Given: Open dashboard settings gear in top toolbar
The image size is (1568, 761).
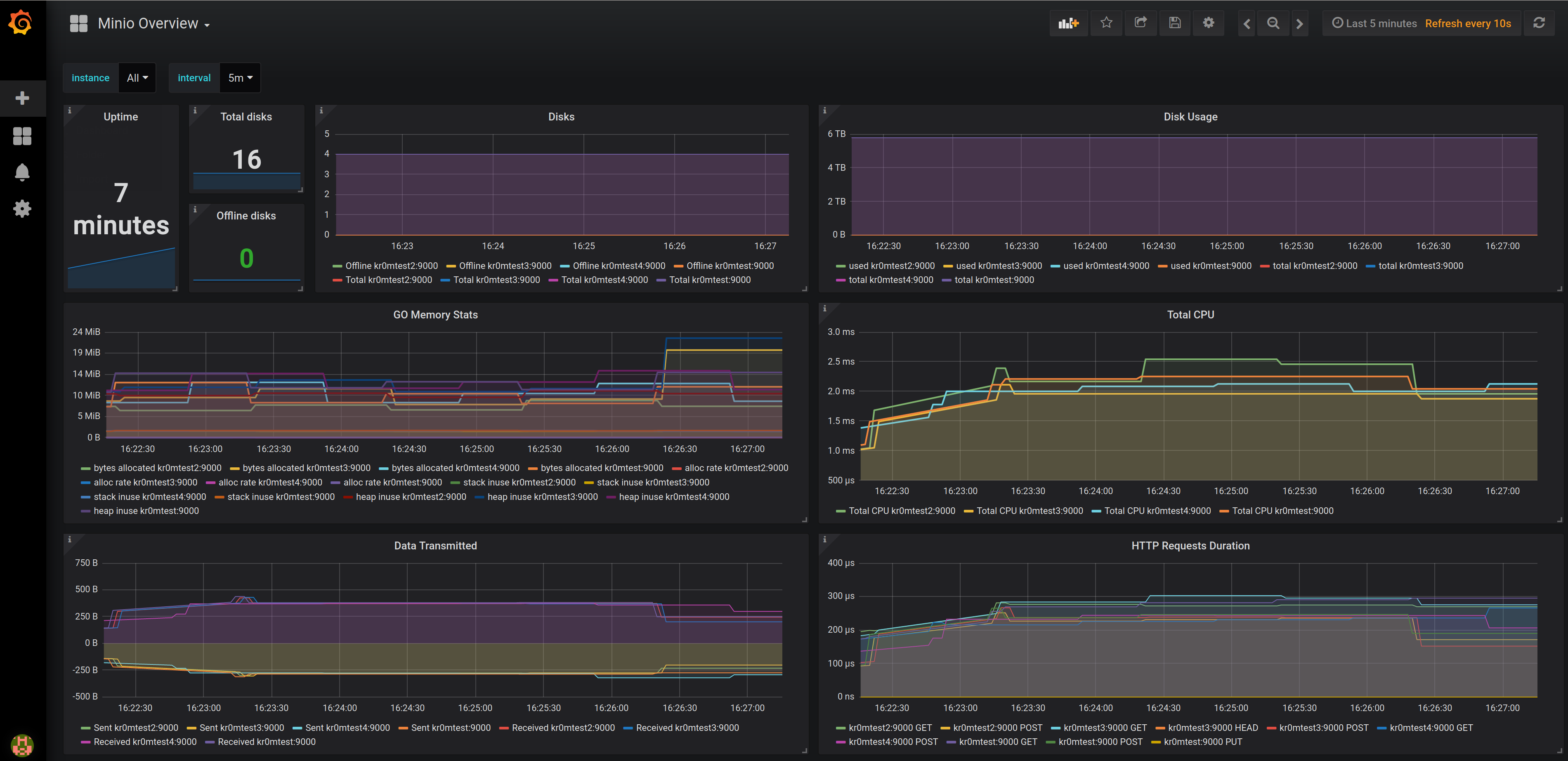Looking at the screenshot, I should click(1208, 23).
